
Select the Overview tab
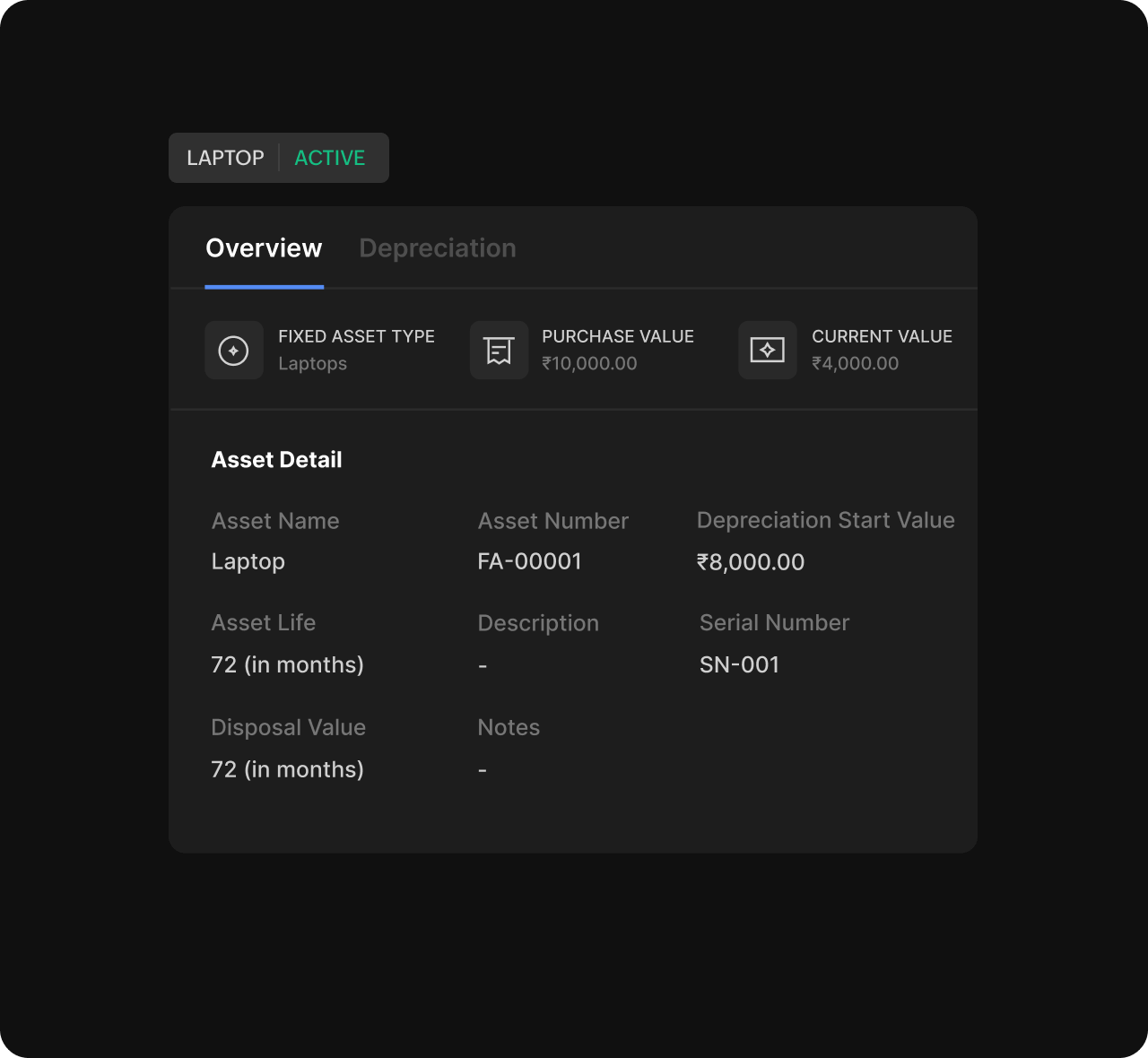click(264, 247)
